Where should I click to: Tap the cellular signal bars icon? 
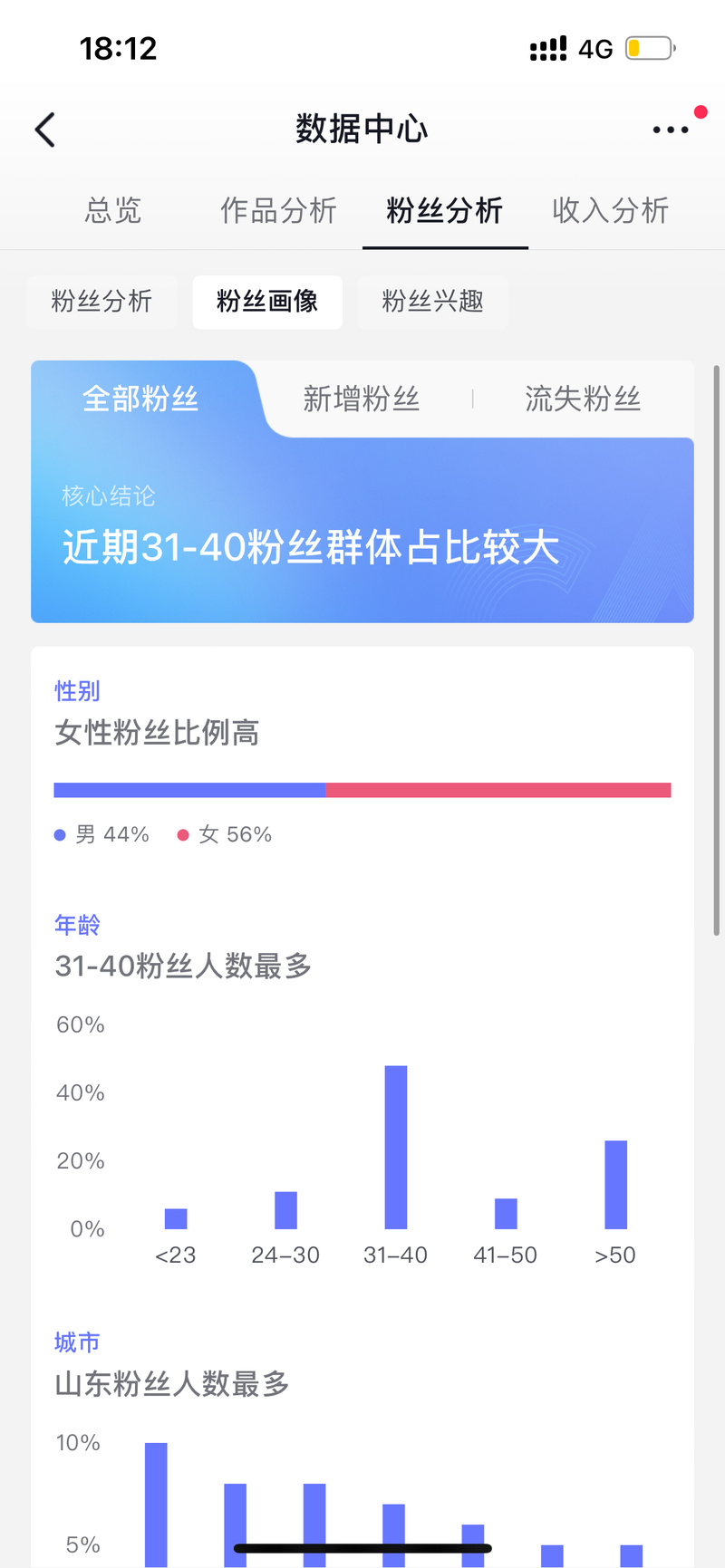547,48
